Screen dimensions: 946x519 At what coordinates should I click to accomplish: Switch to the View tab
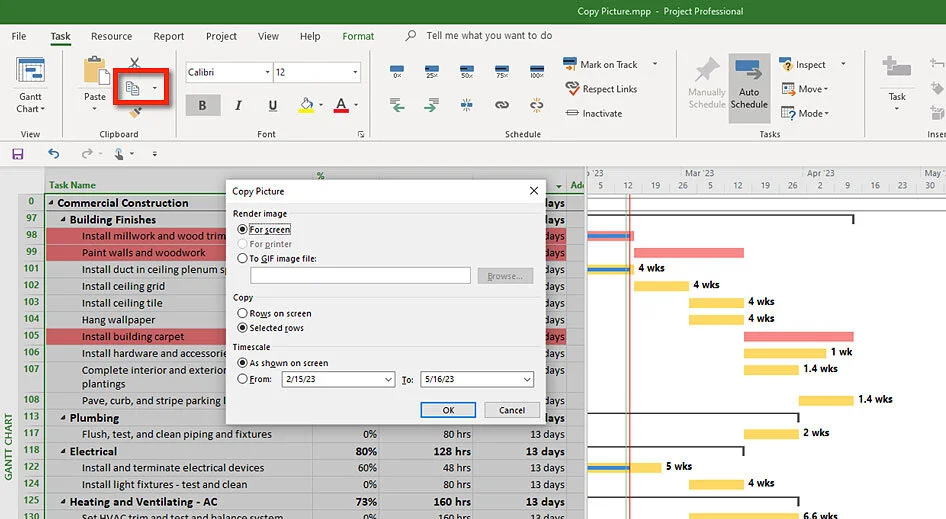click(x=268, y=36)
